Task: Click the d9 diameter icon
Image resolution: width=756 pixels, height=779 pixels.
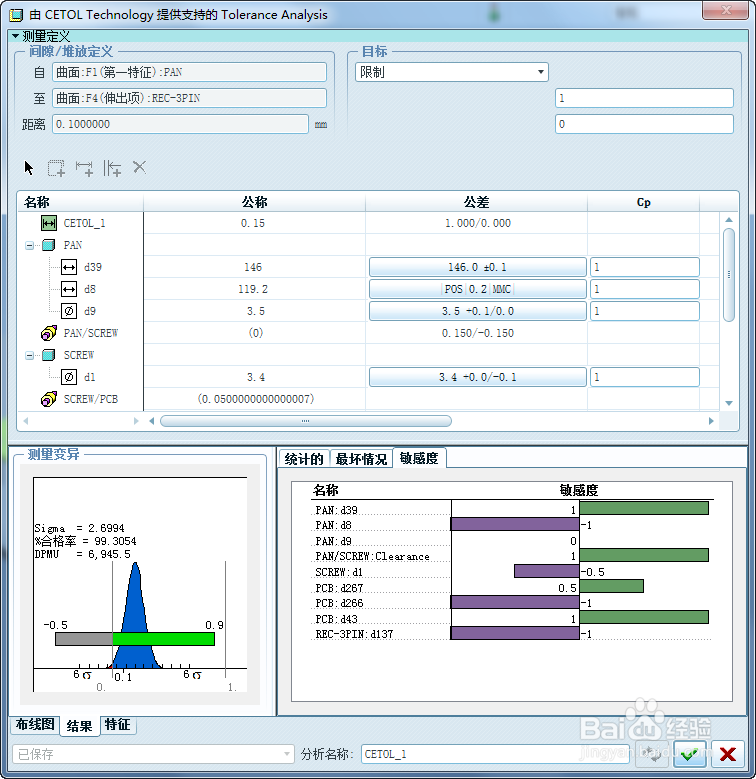Action: [69, 311]
